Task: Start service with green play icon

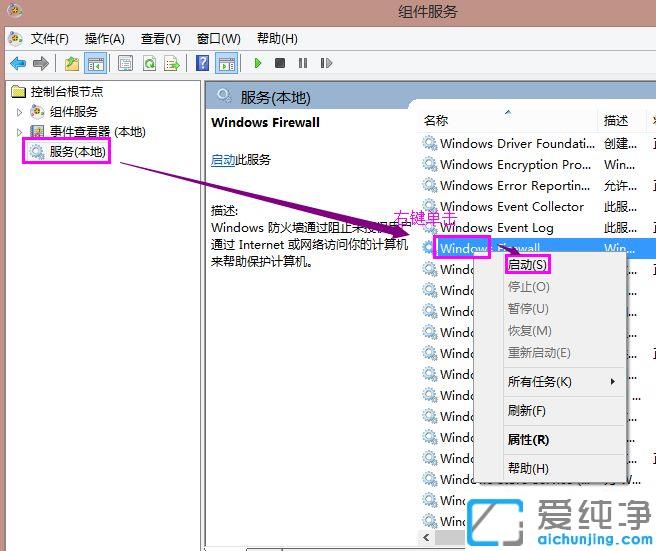Action: coord(258,63)
